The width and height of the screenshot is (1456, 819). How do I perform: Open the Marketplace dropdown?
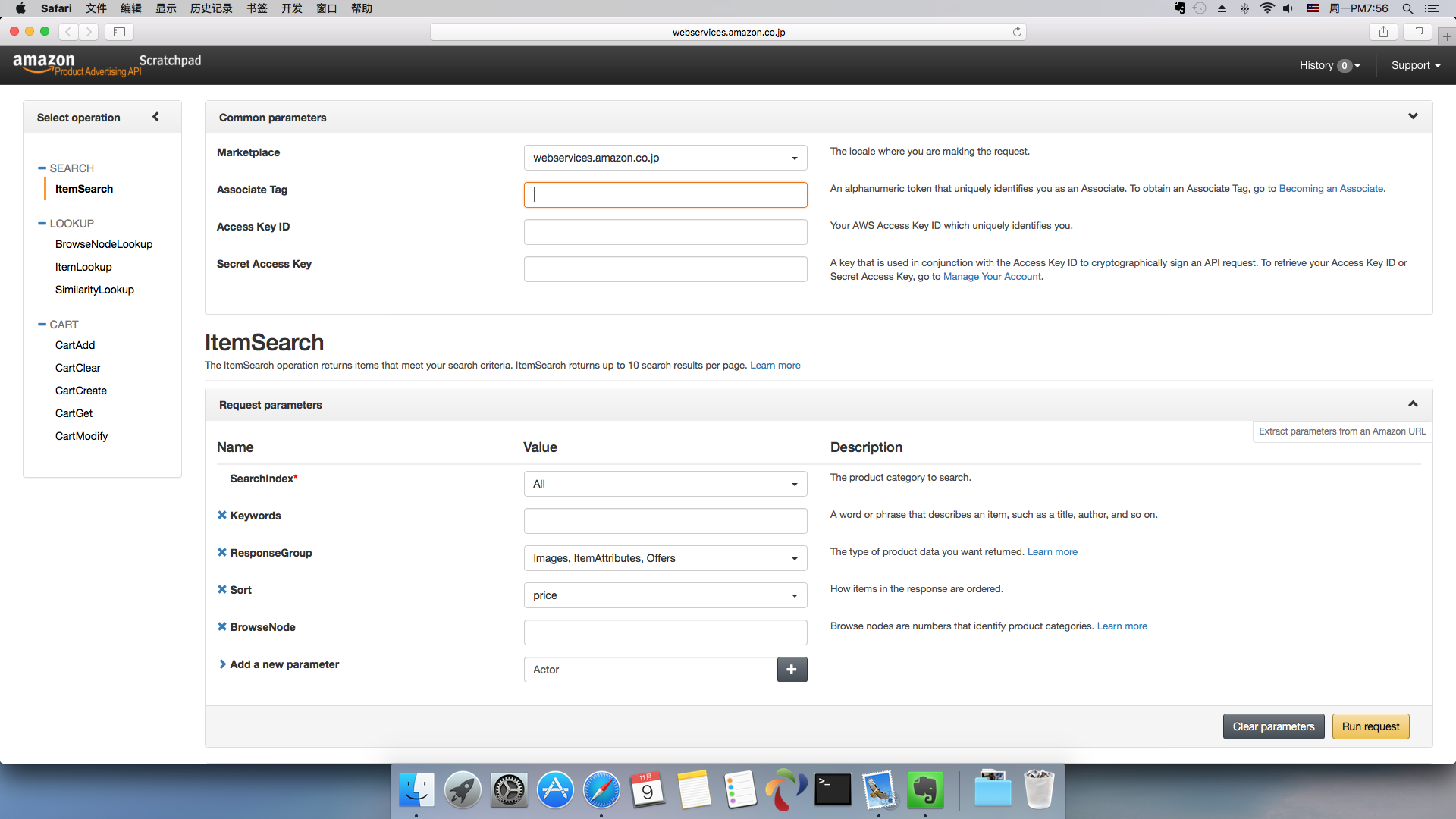click(665, 158)
